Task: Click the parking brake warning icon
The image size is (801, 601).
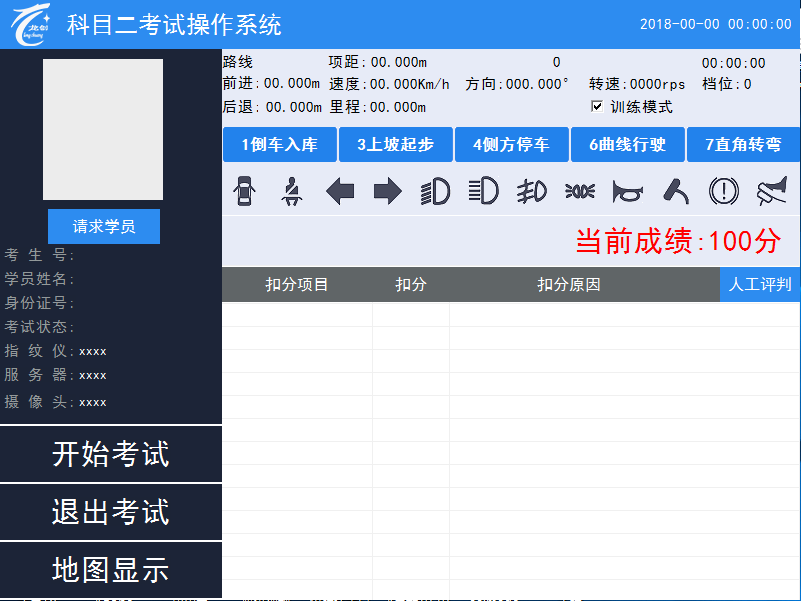Action: (723, 191)
